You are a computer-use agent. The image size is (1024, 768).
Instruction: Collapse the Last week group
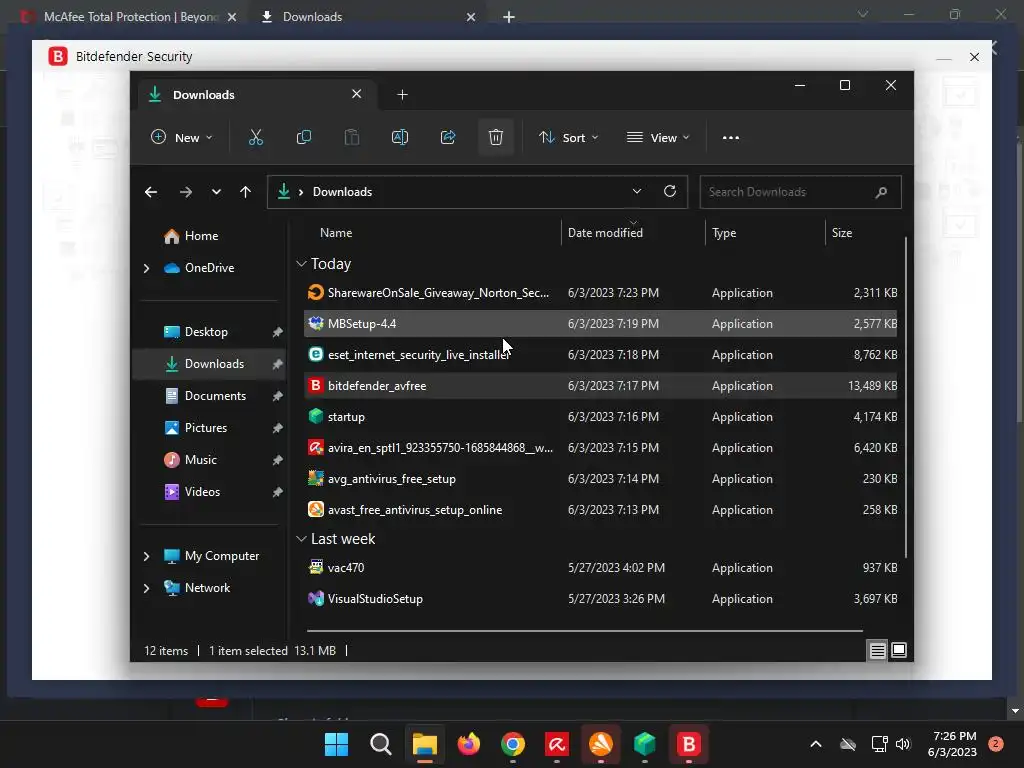click(x=301, y=539)
